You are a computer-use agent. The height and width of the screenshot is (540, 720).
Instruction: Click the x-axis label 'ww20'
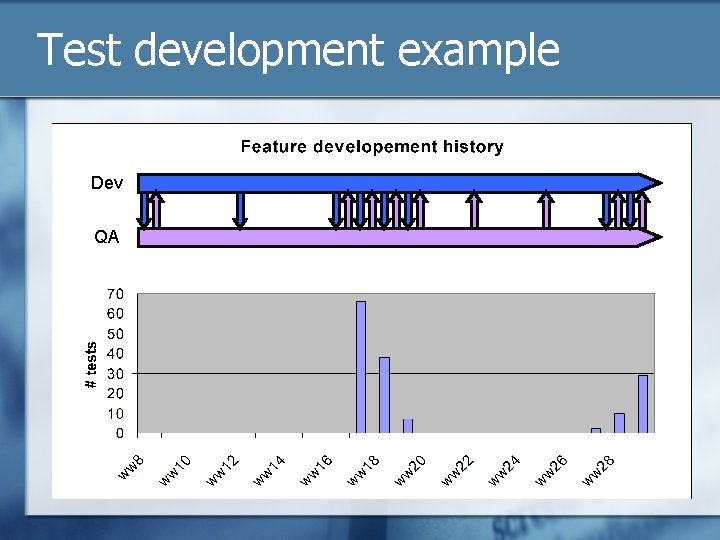click(410, 470)
